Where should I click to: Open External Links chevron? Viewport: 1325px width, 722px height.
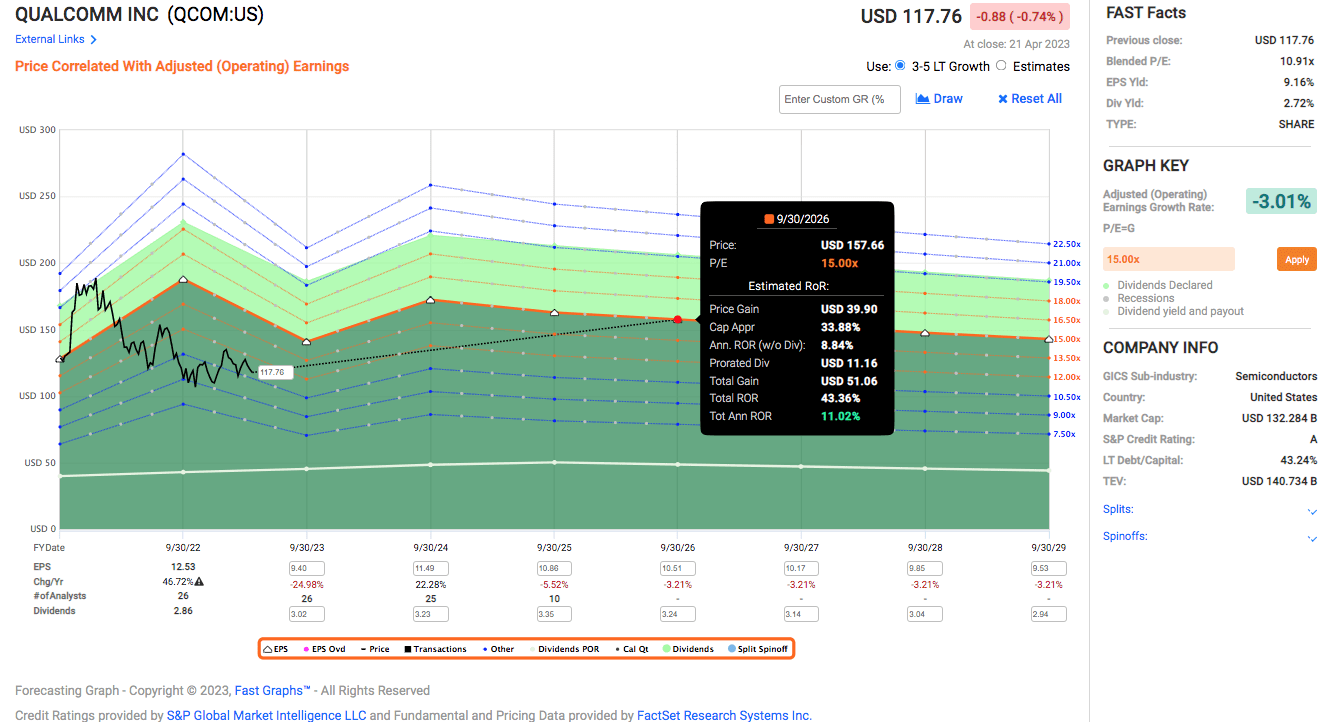click(x=93, y=40)
